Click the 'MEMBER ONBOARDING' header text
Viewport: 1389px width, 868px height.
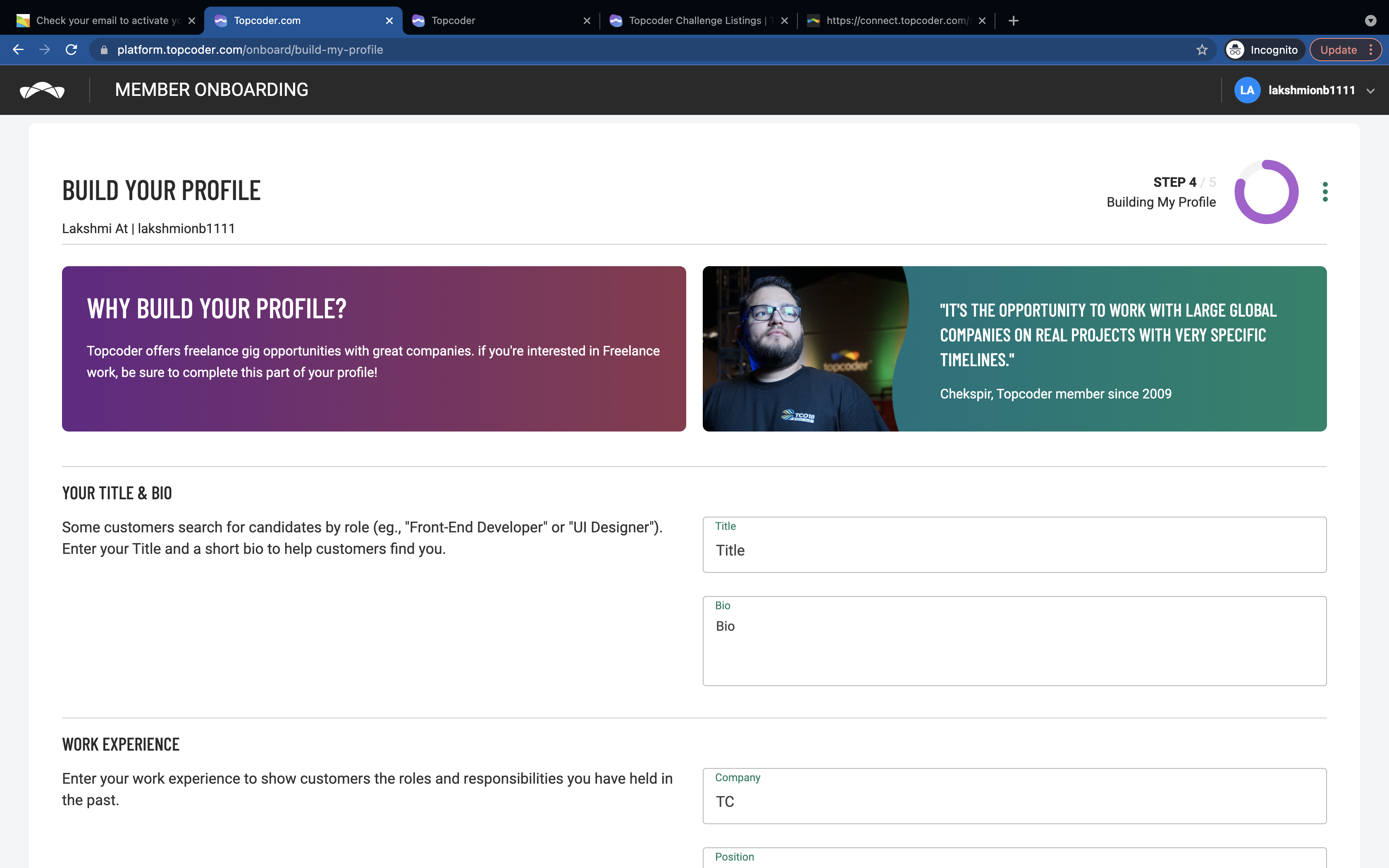[211, 90]
